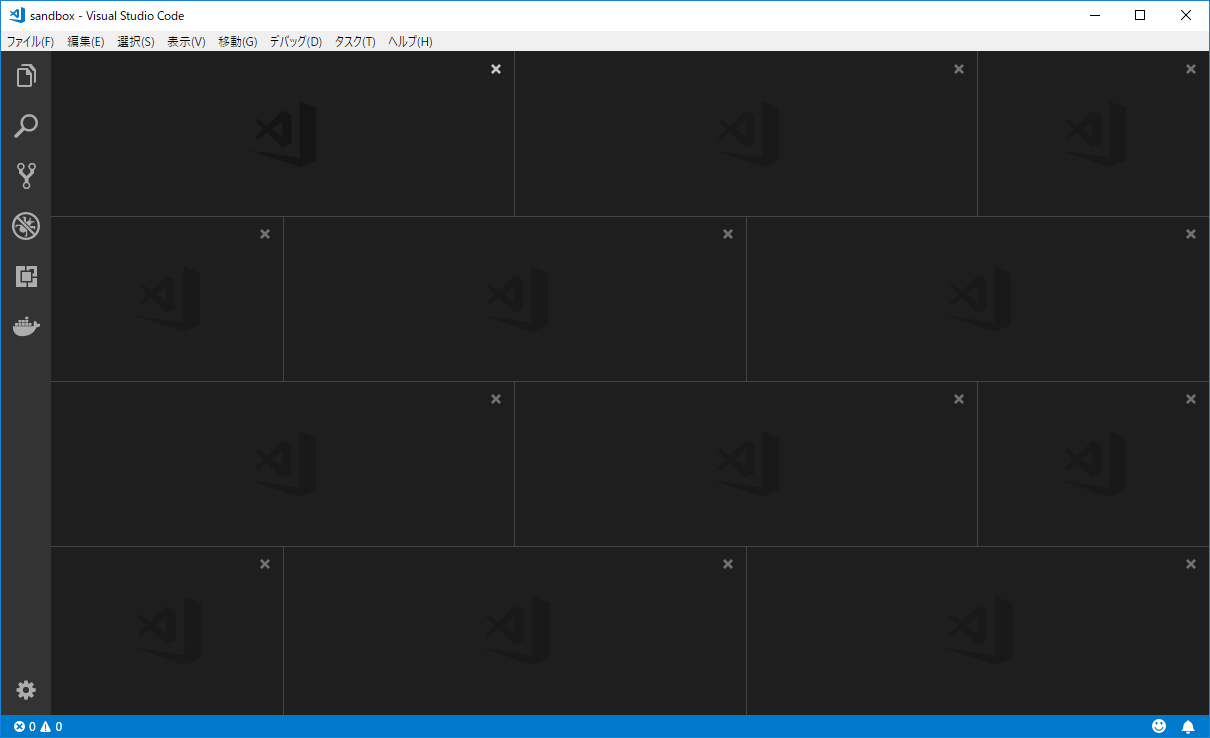
Task: Open the 表示(V) menu
Action: 186,41
